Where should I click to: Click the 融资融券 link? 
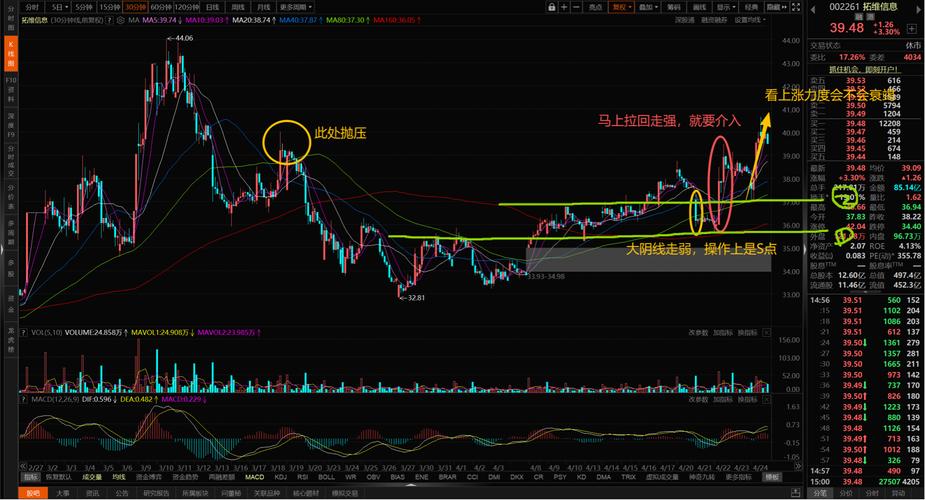pos(713,20)
